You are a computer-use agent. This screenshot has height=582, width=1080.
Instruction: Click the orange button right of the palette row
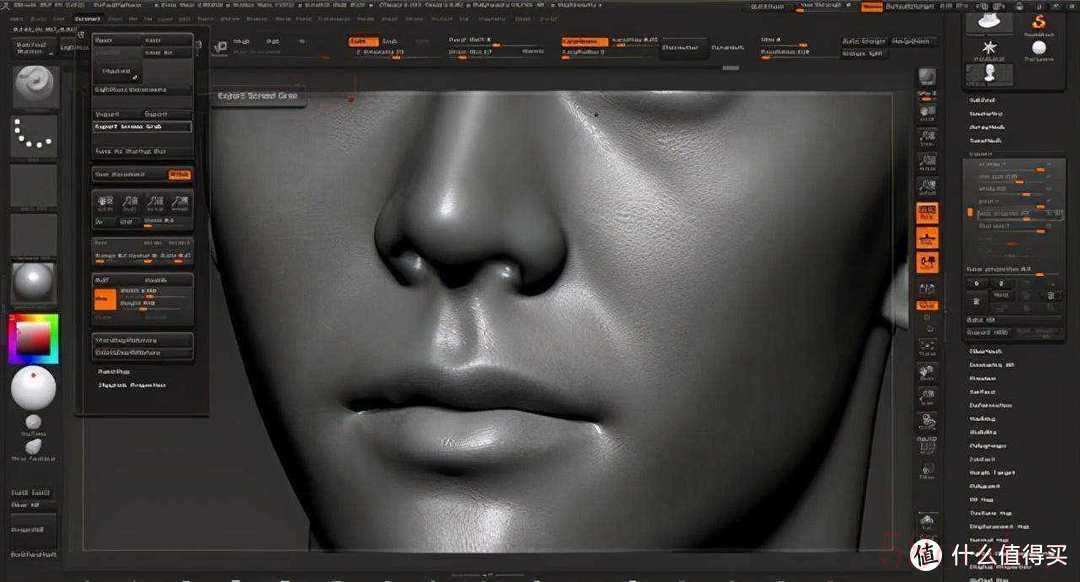(179, 174)
